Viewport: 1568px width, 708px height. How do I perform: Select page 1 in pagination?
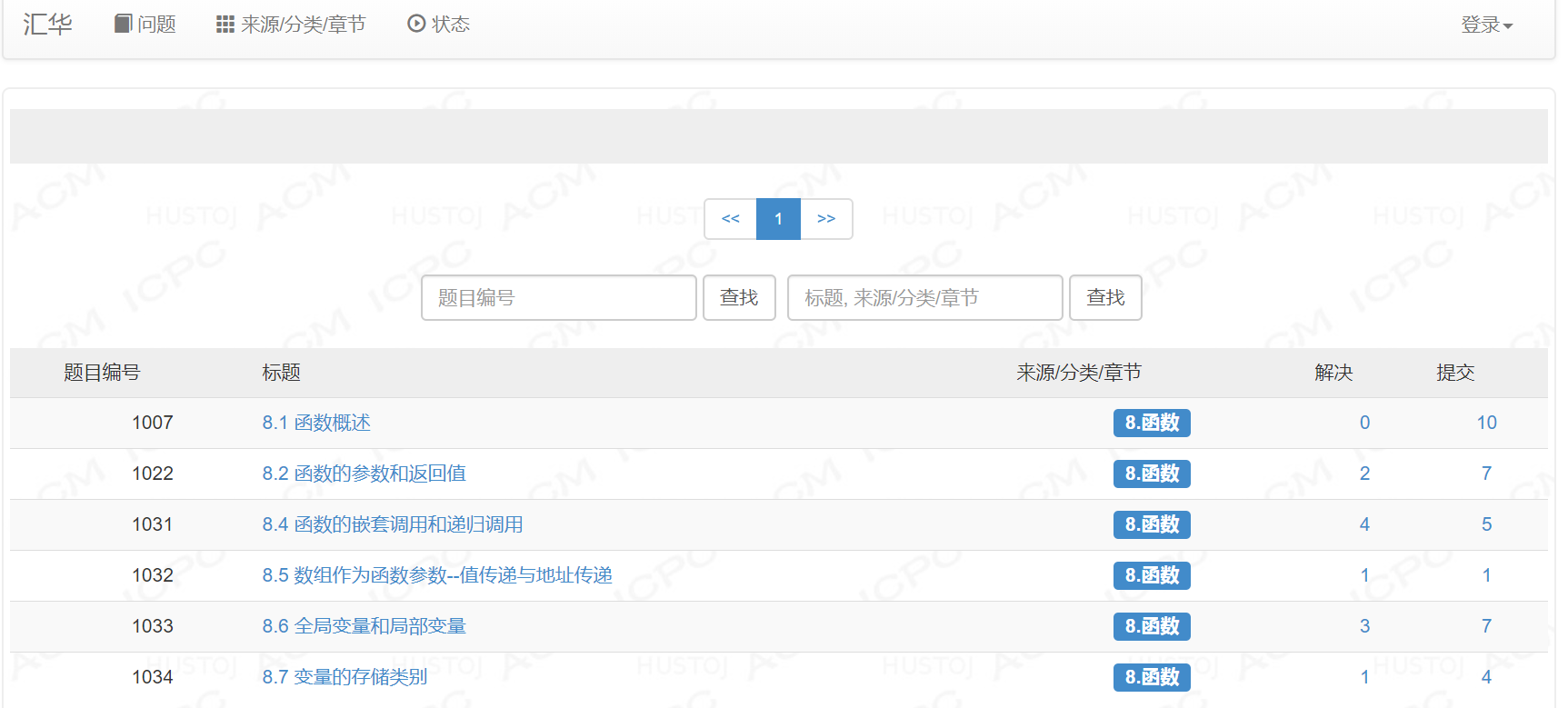778,219
